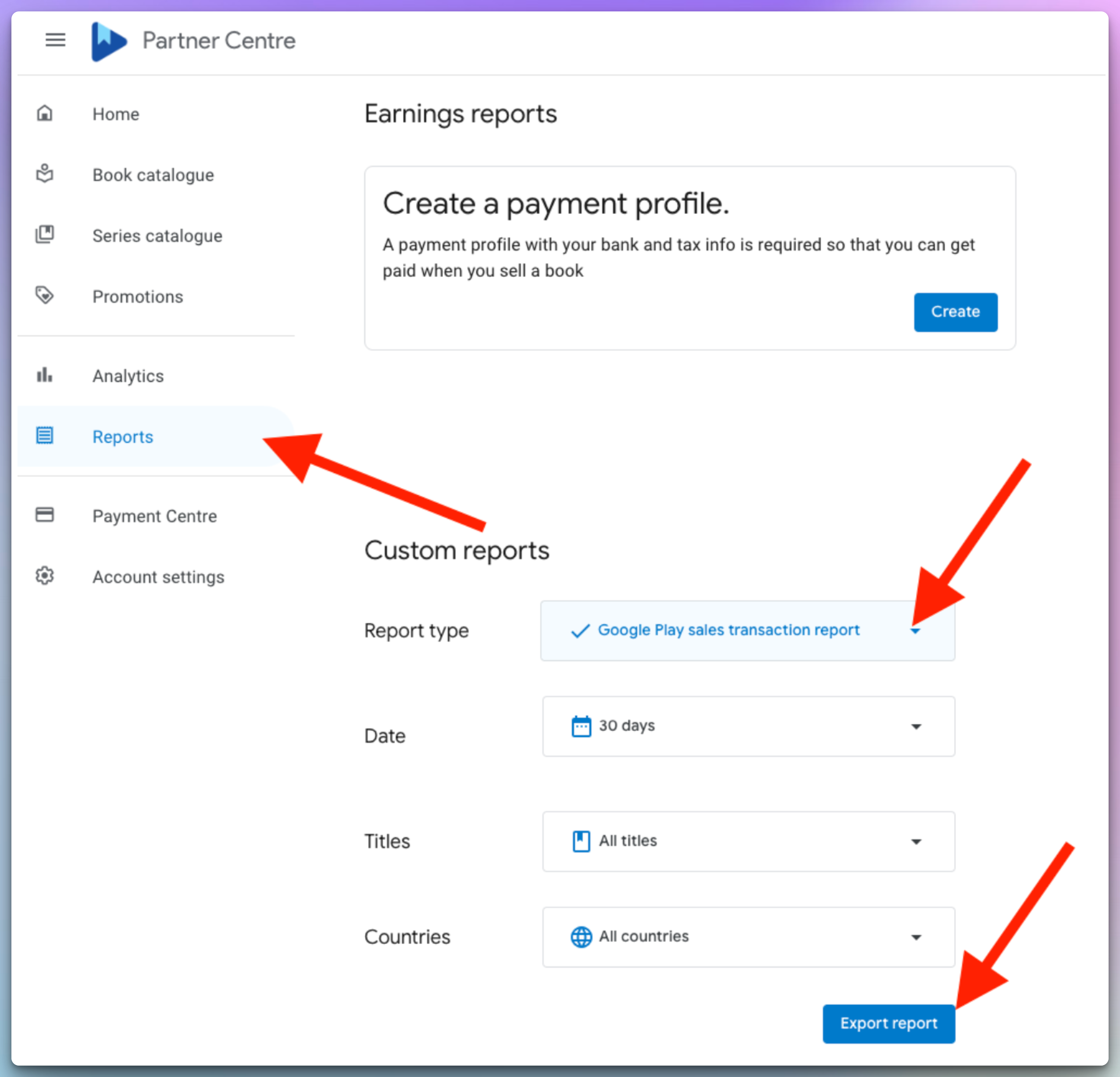Screen dimensions: 1120x1077
Task: Open the All countries dropdown
Action: pyautogui.click(x=748, y=937)
